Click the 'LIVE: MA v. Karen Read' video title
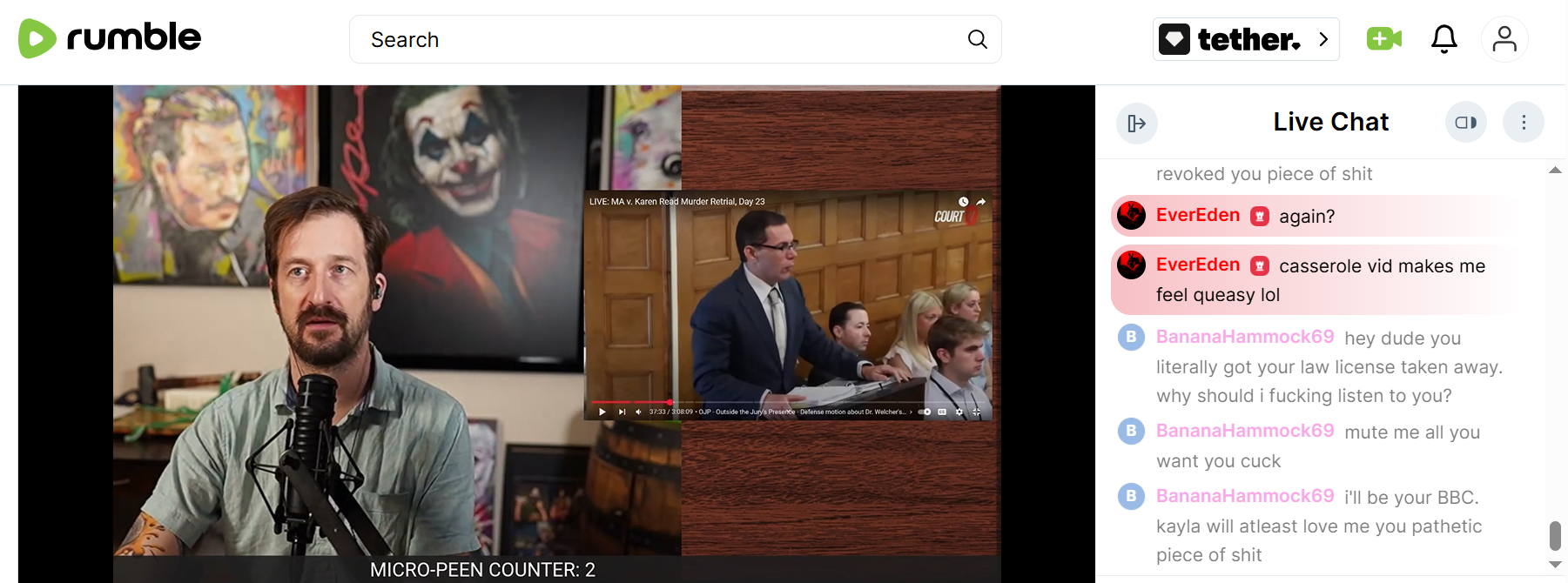The width and height of the screenshot is (1568, 583). click(676, 202)
